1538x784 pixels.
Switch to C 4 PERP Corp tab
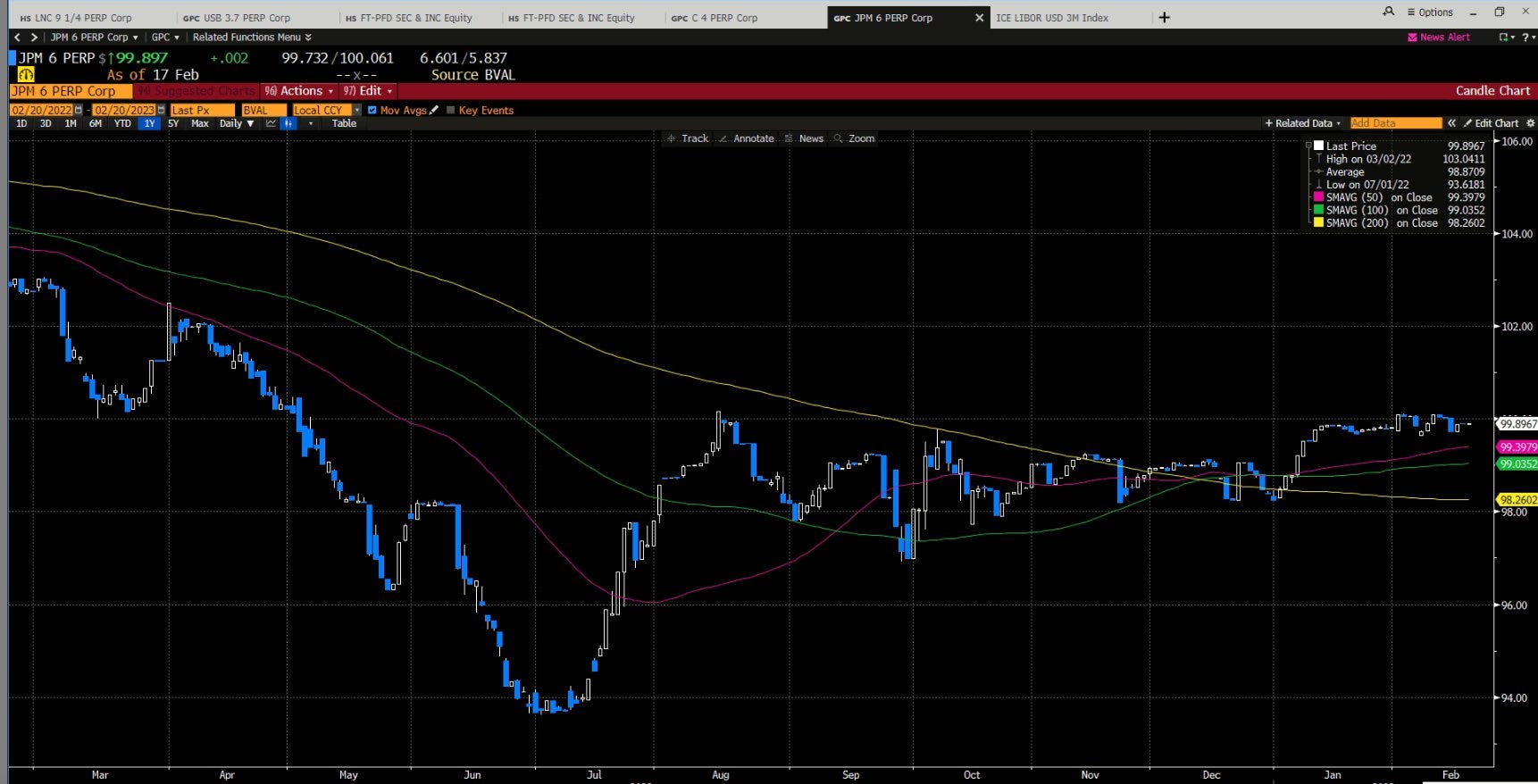point(715,18)
